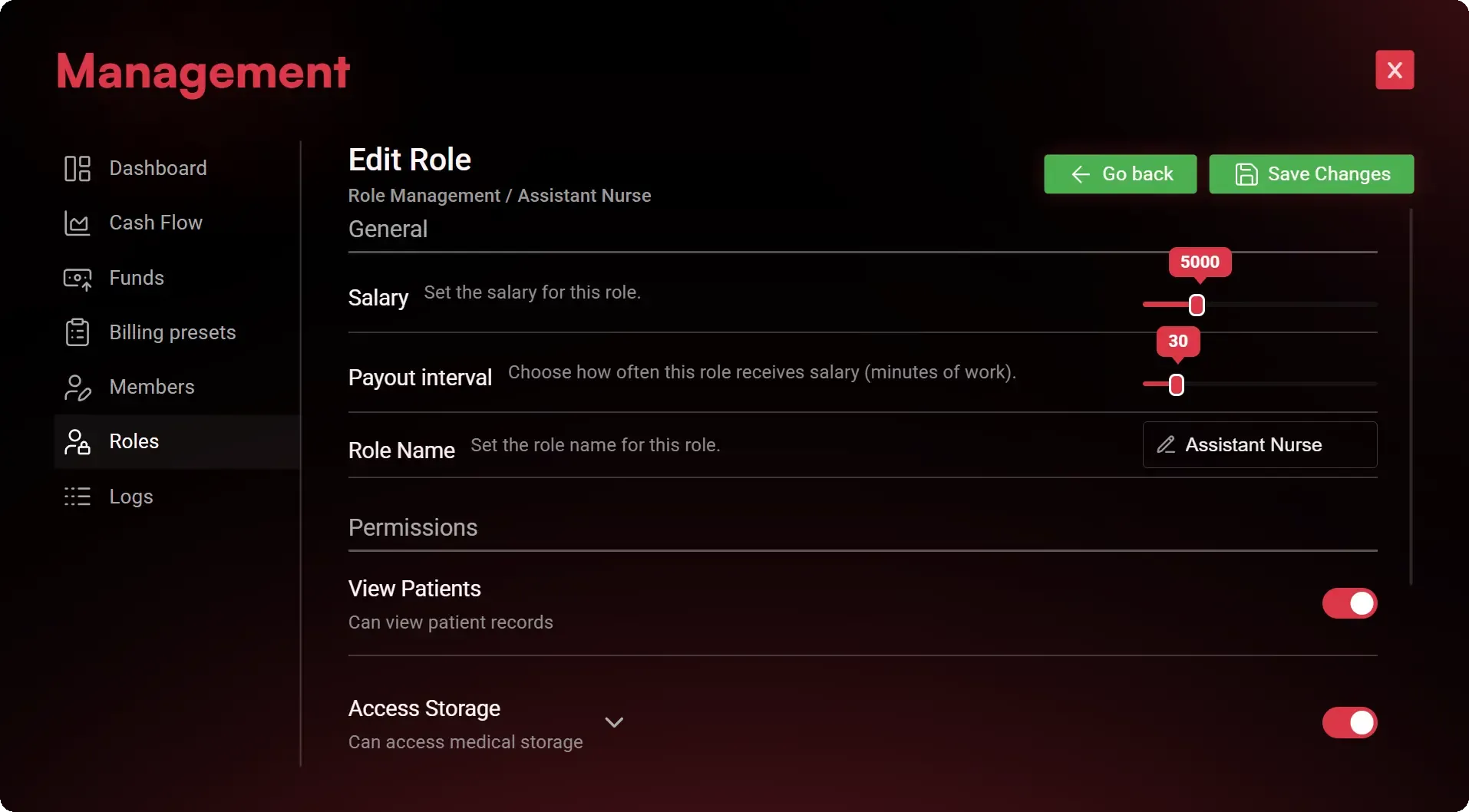Click the Go back button
Viewport: 1469px width, 812px height.
[x=1120, y=173]
